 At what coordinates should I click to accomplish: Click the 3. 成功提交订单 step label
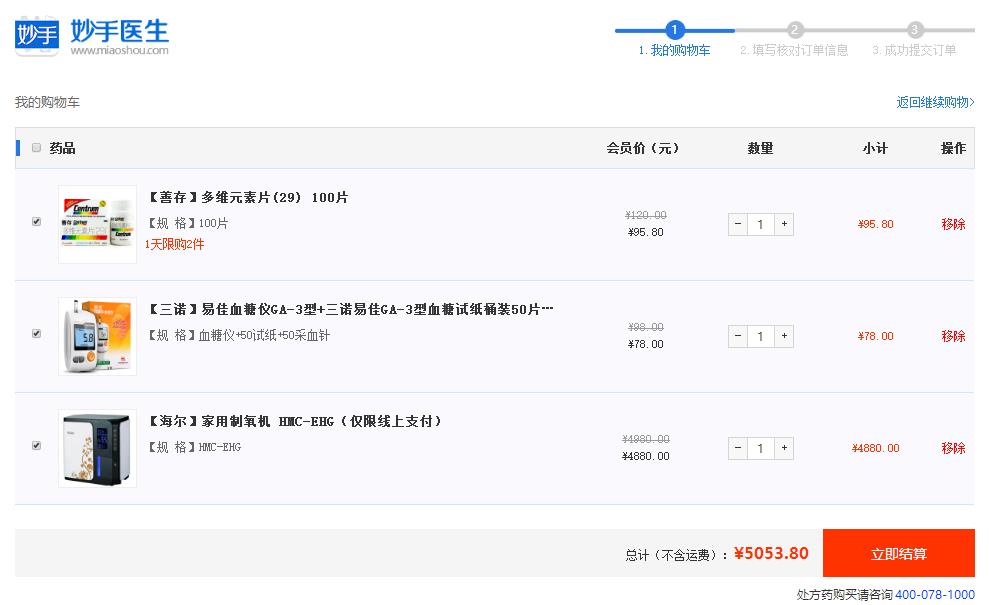(x=914, y=51)
